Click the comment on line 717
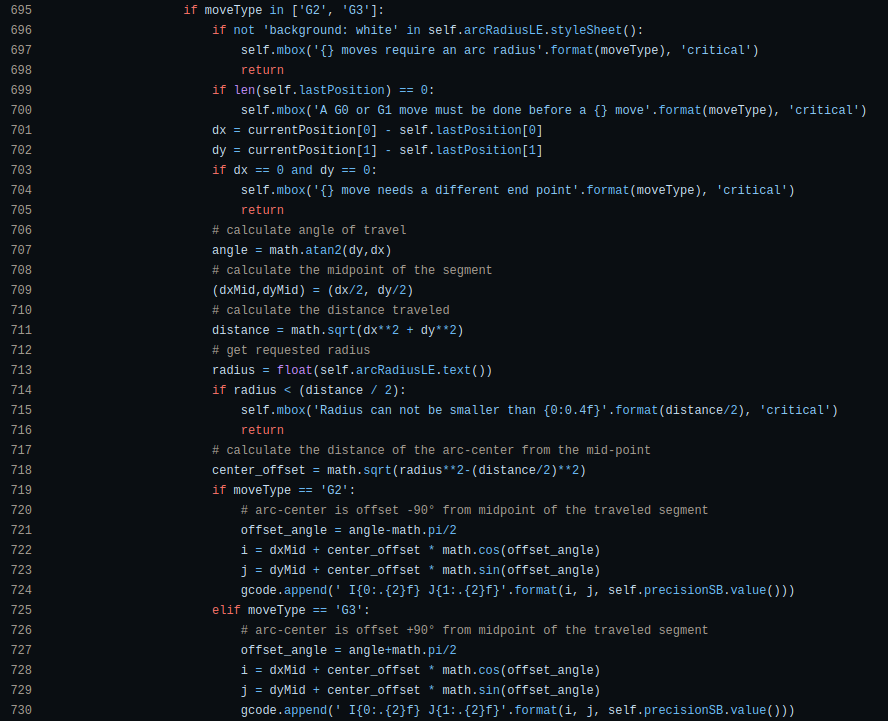 pyautogui.click(x=431, y=450)
